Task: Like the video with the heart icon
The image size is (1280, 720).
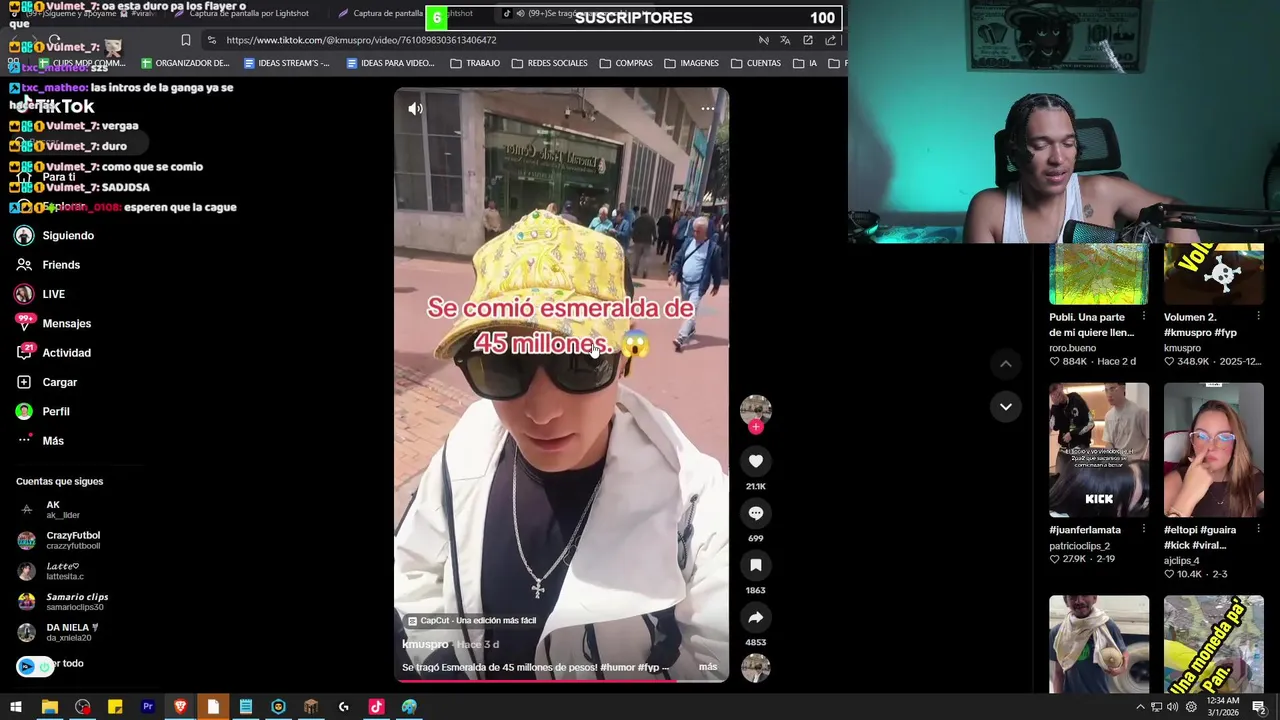Action: click(x=755, y=461)
